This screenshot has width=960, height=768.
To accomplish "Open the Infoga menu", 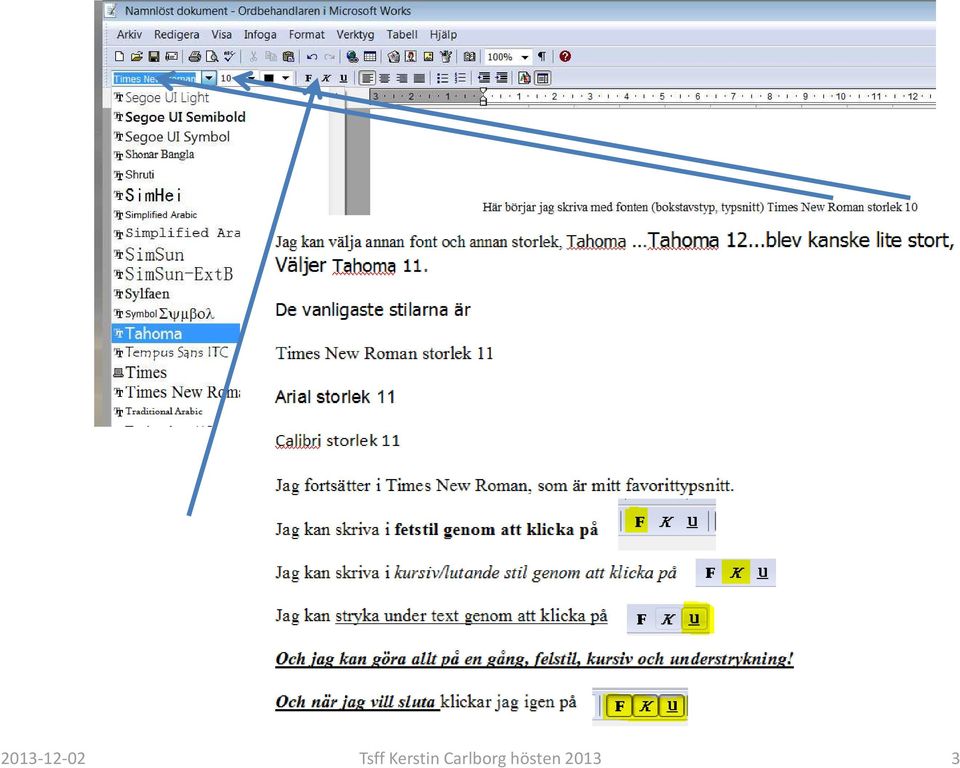I will 260,34.
